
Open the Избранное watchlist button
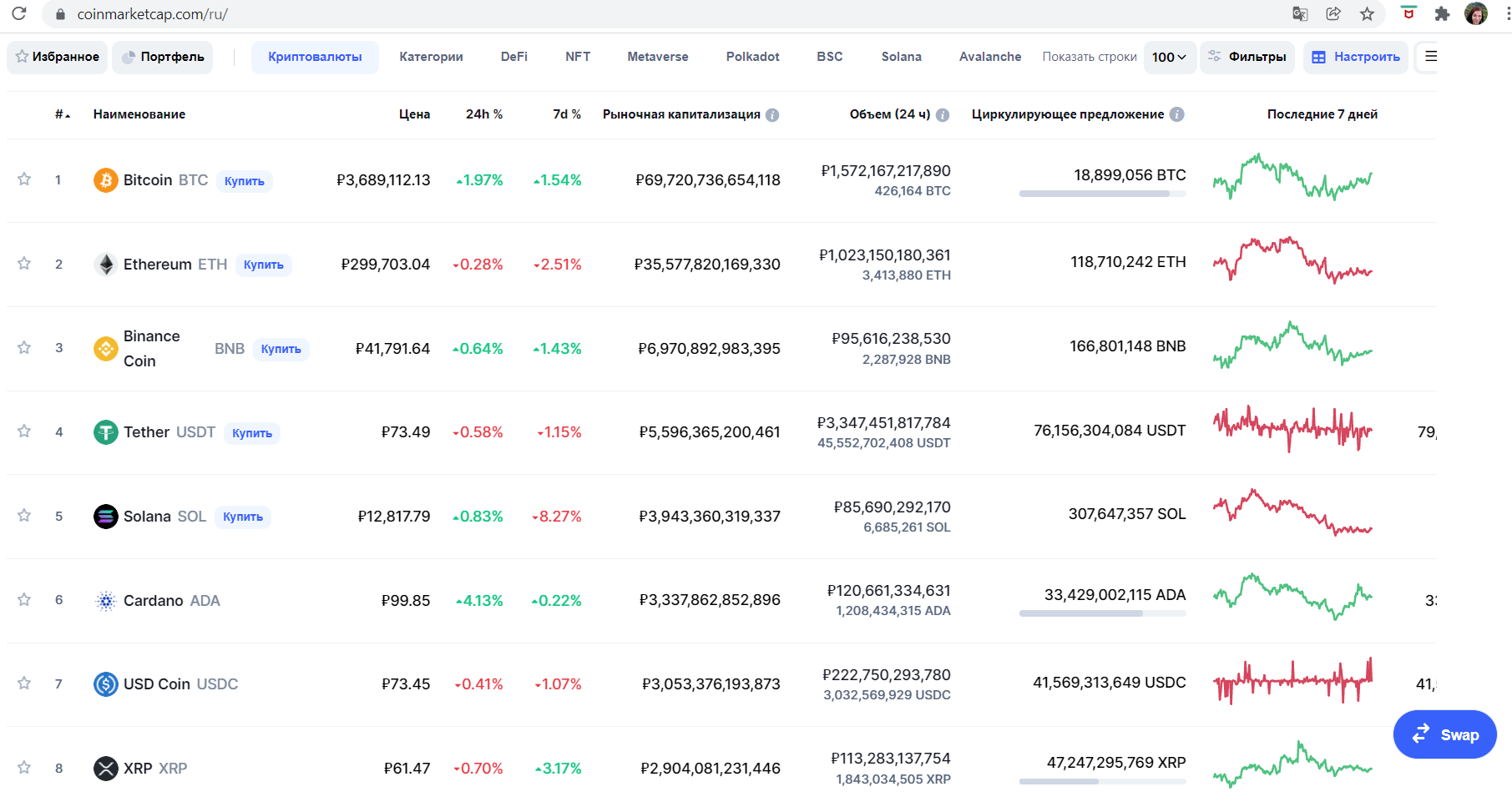click(x=58, y=57)
